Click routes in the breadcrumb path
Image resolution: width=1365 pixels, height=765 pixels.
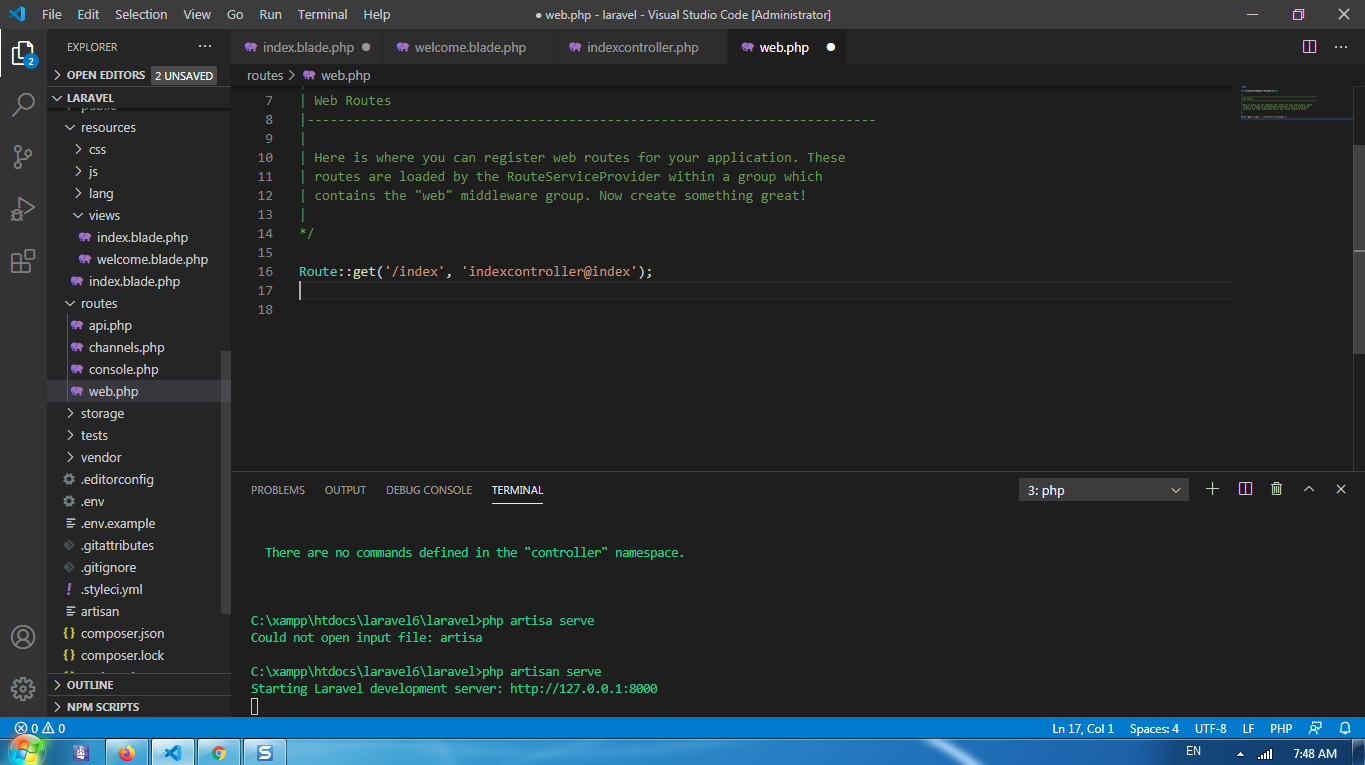coord(265,75)
